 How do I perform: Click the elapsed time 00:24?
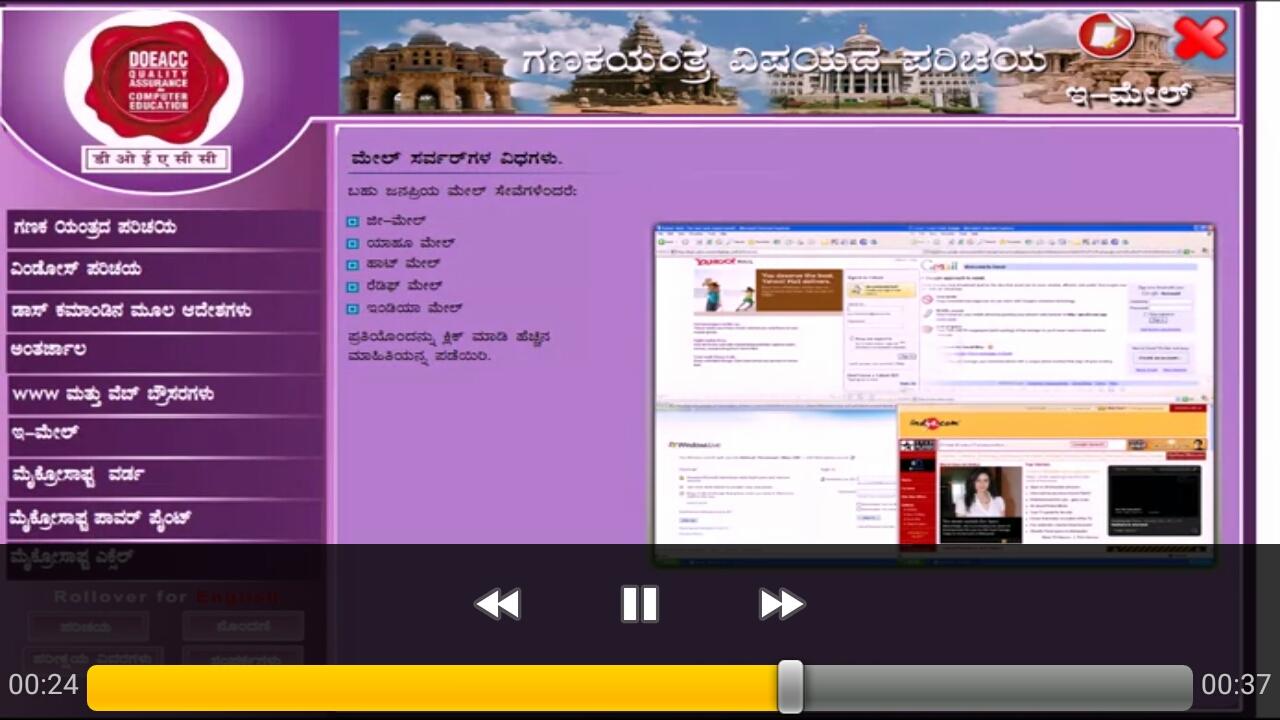43,685
